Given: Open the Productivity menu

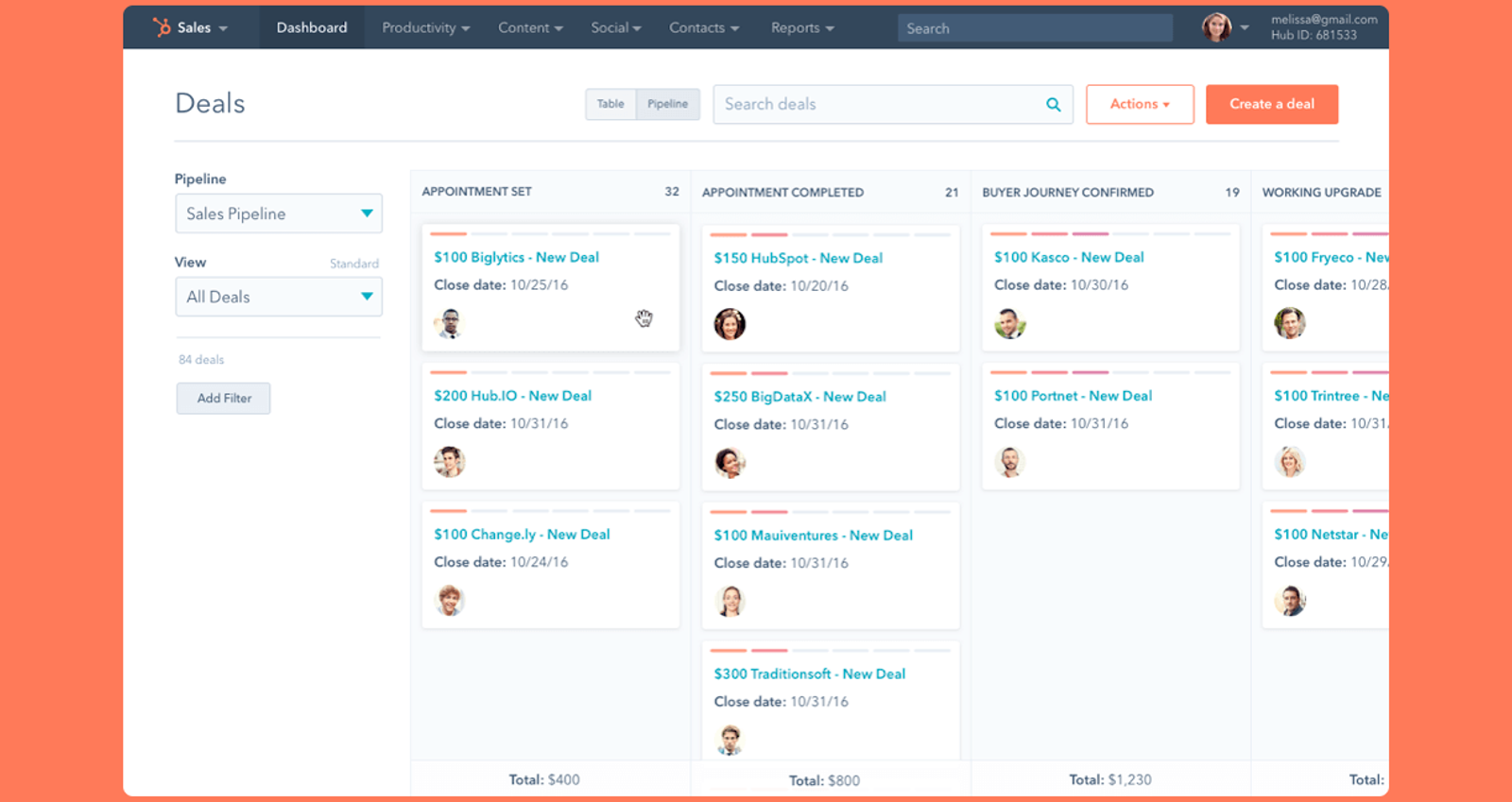Looking at the screenshot, I should 425,27.
